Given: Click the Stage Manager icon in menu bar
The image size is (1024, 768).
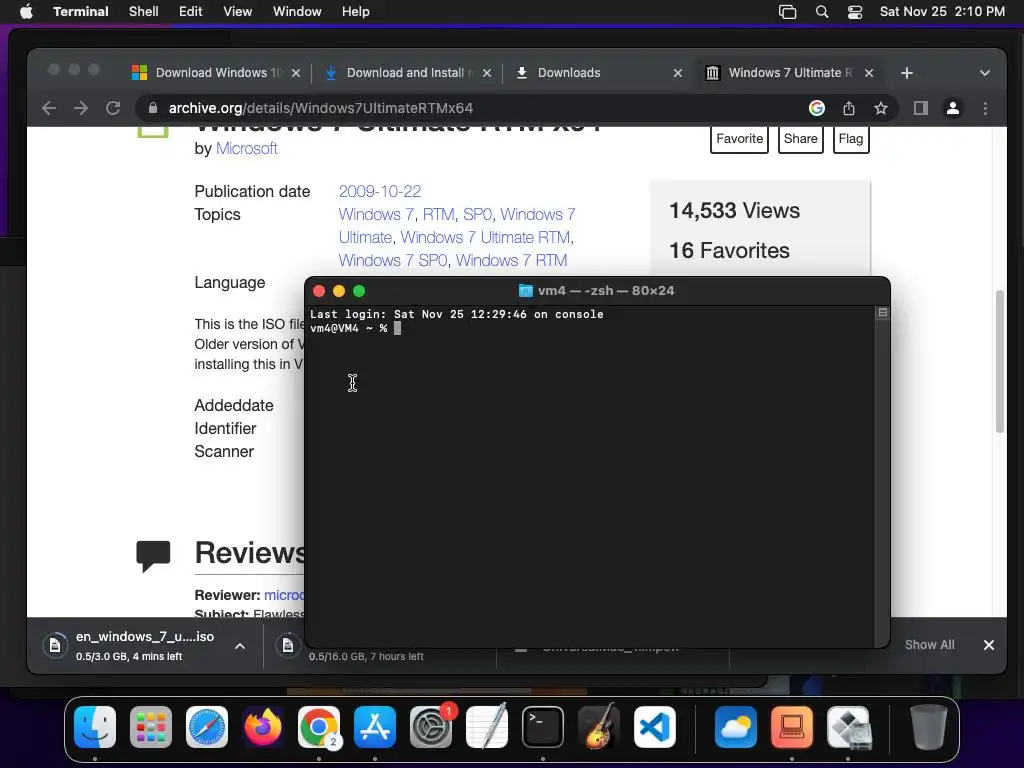Looking at the screenshot, I should (788, 12).
